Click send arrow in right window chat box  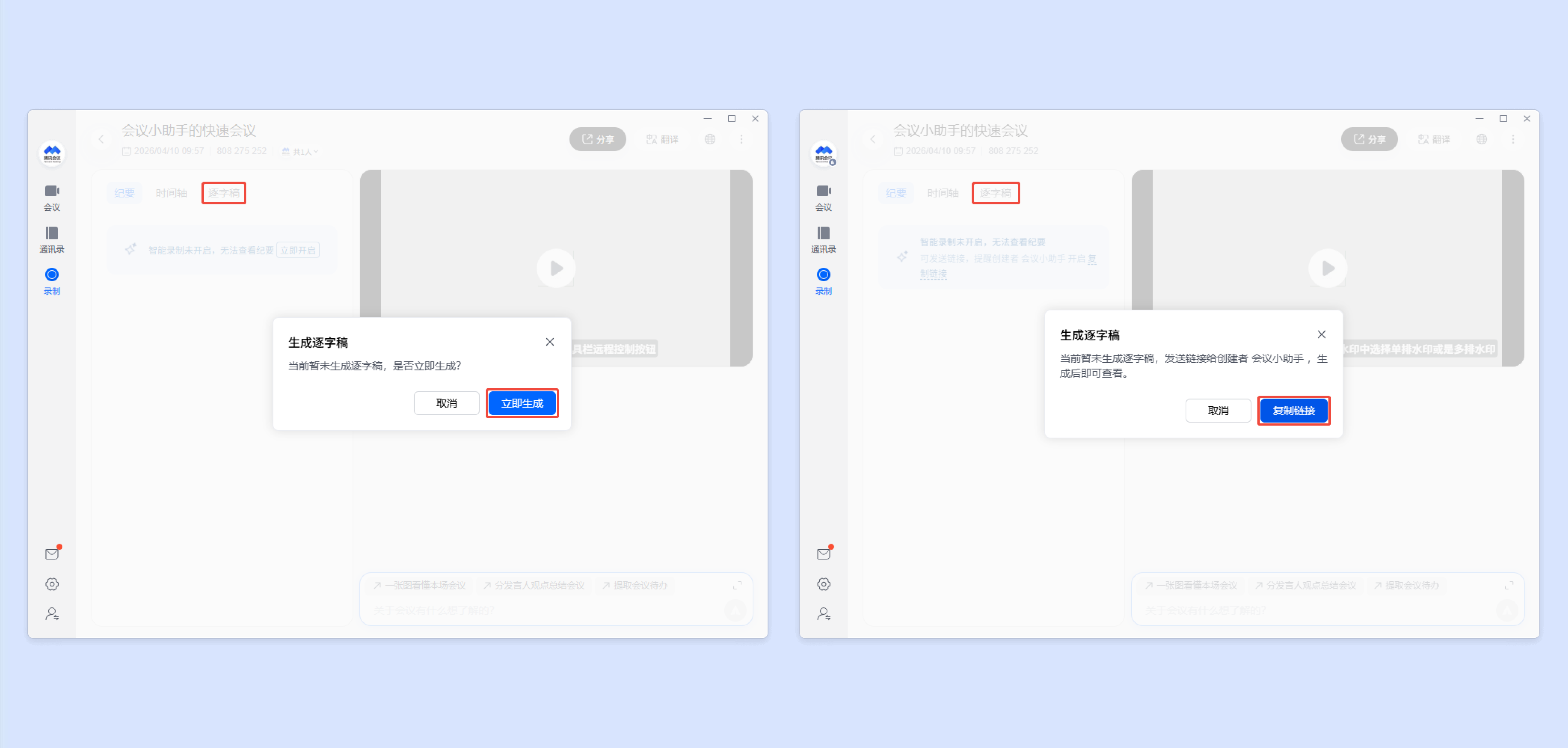tap(1507, 610)
